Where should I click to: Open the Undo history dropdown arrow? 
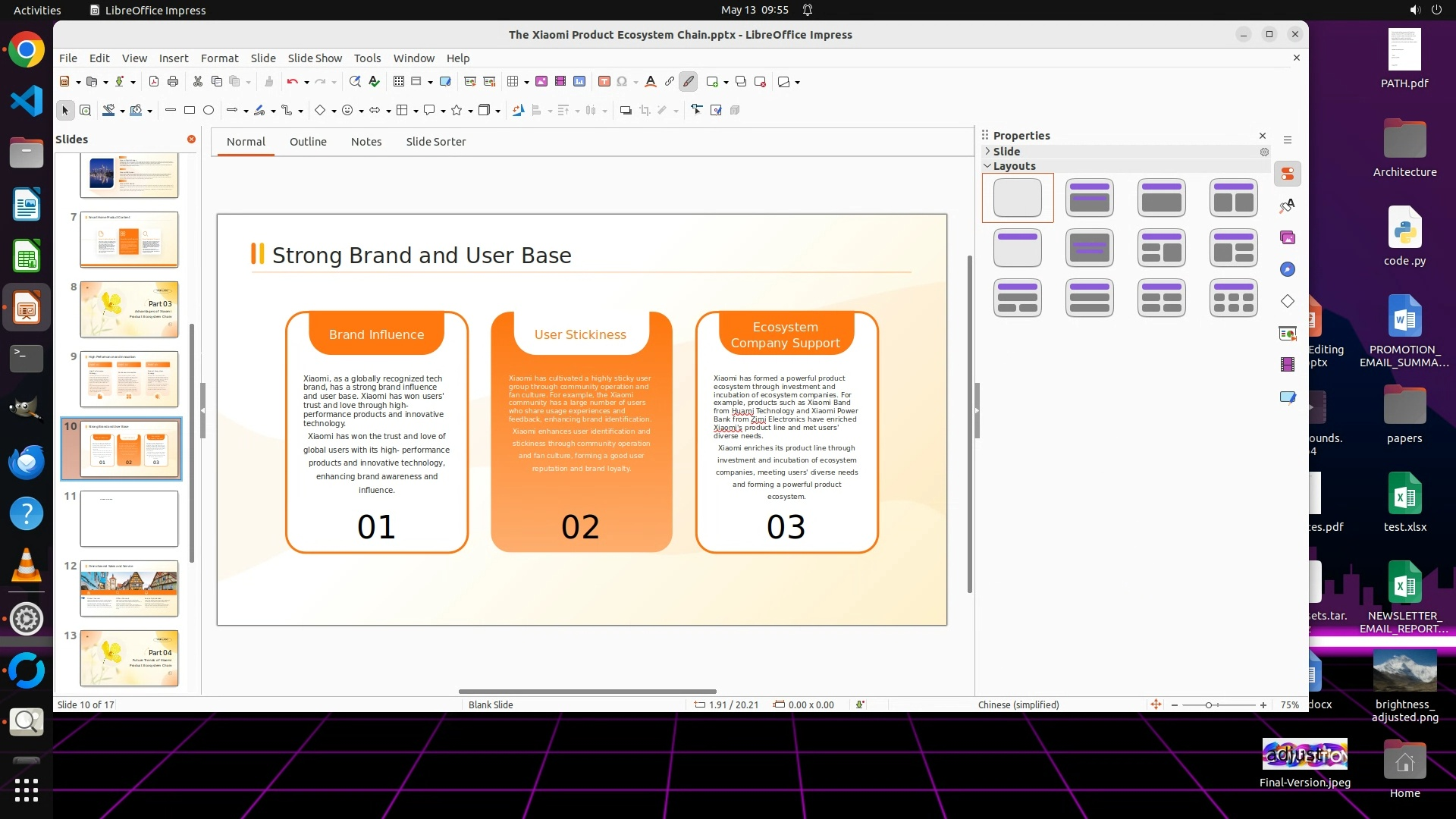(306, 83)
